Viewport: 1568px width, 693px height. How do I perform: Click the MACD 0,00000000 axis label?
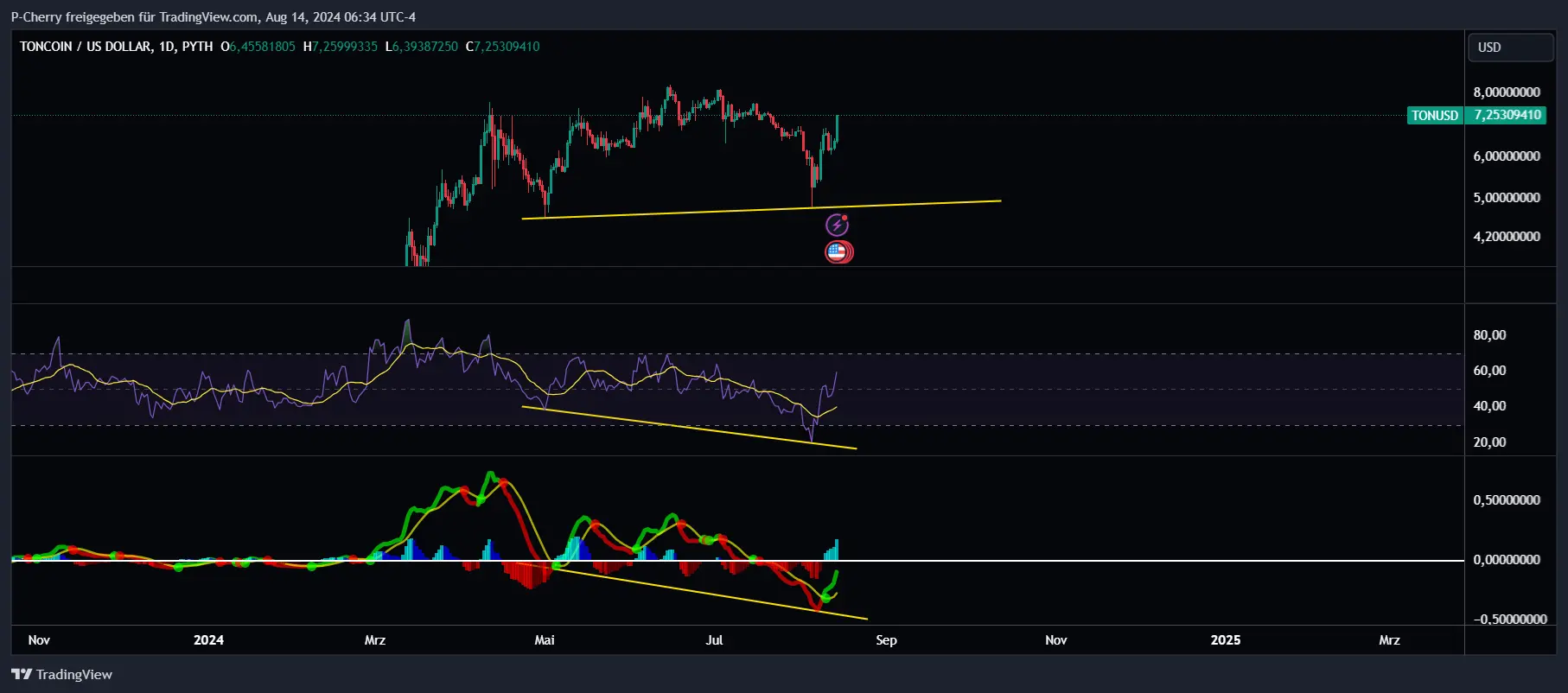[1507, 560]
